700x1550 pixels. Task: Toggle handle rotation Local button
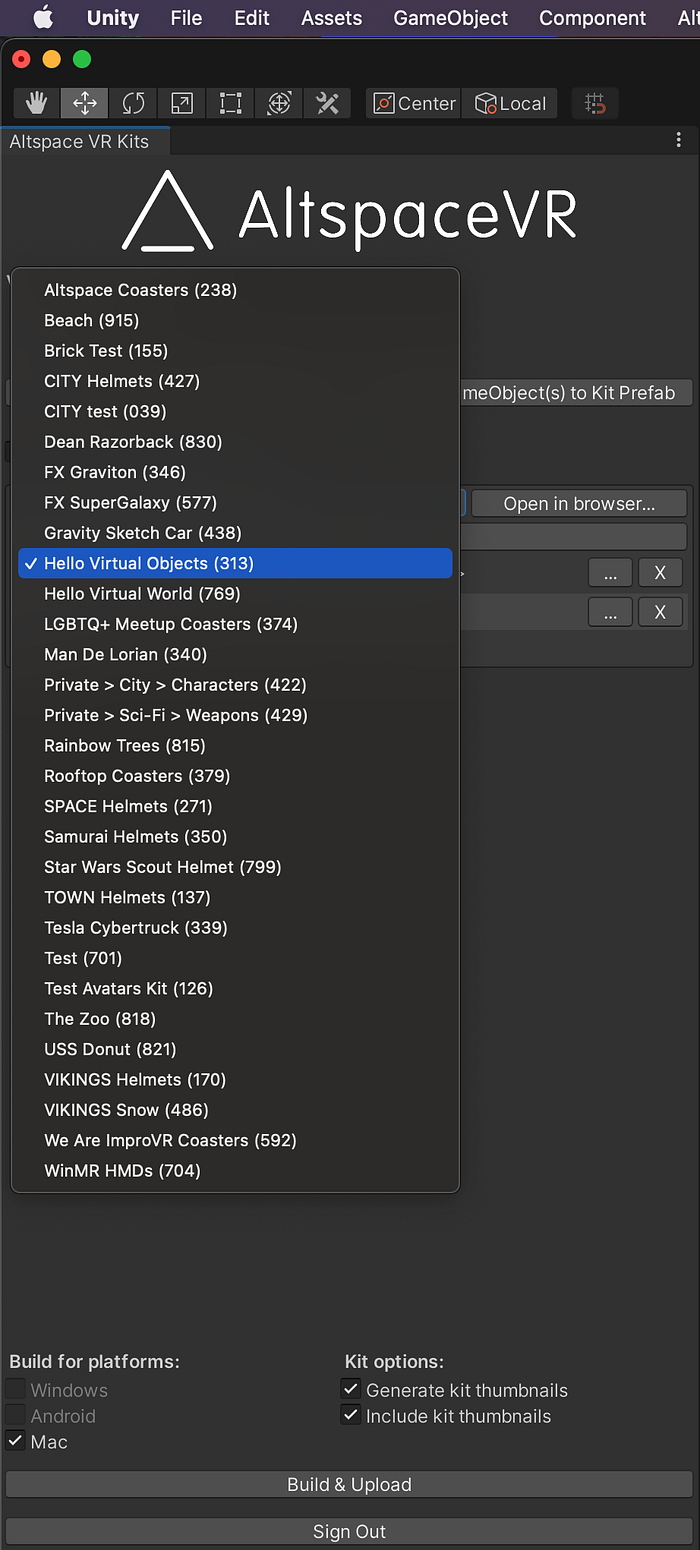[x=510, y=103]
